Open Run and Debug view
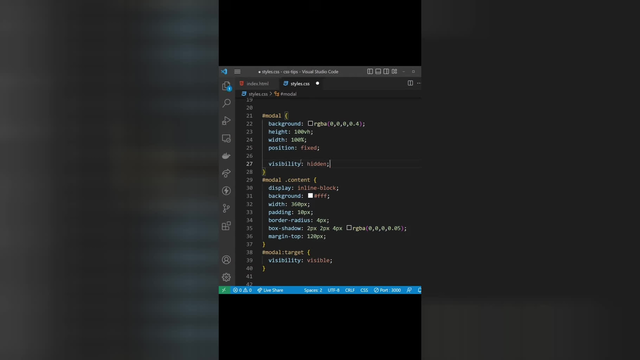This screenshot has height=360, width=640. pyautogui.click(x=226, y=121)
